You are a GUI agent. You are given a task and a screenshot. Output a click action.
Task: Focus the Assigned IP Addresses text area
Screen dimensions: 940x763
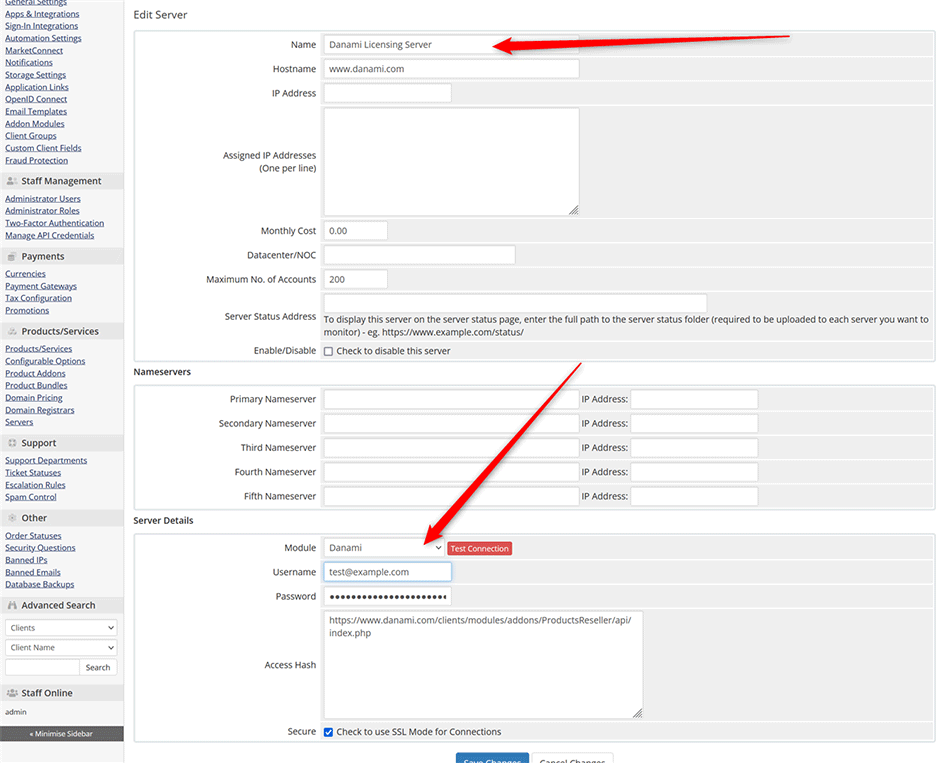451,162
